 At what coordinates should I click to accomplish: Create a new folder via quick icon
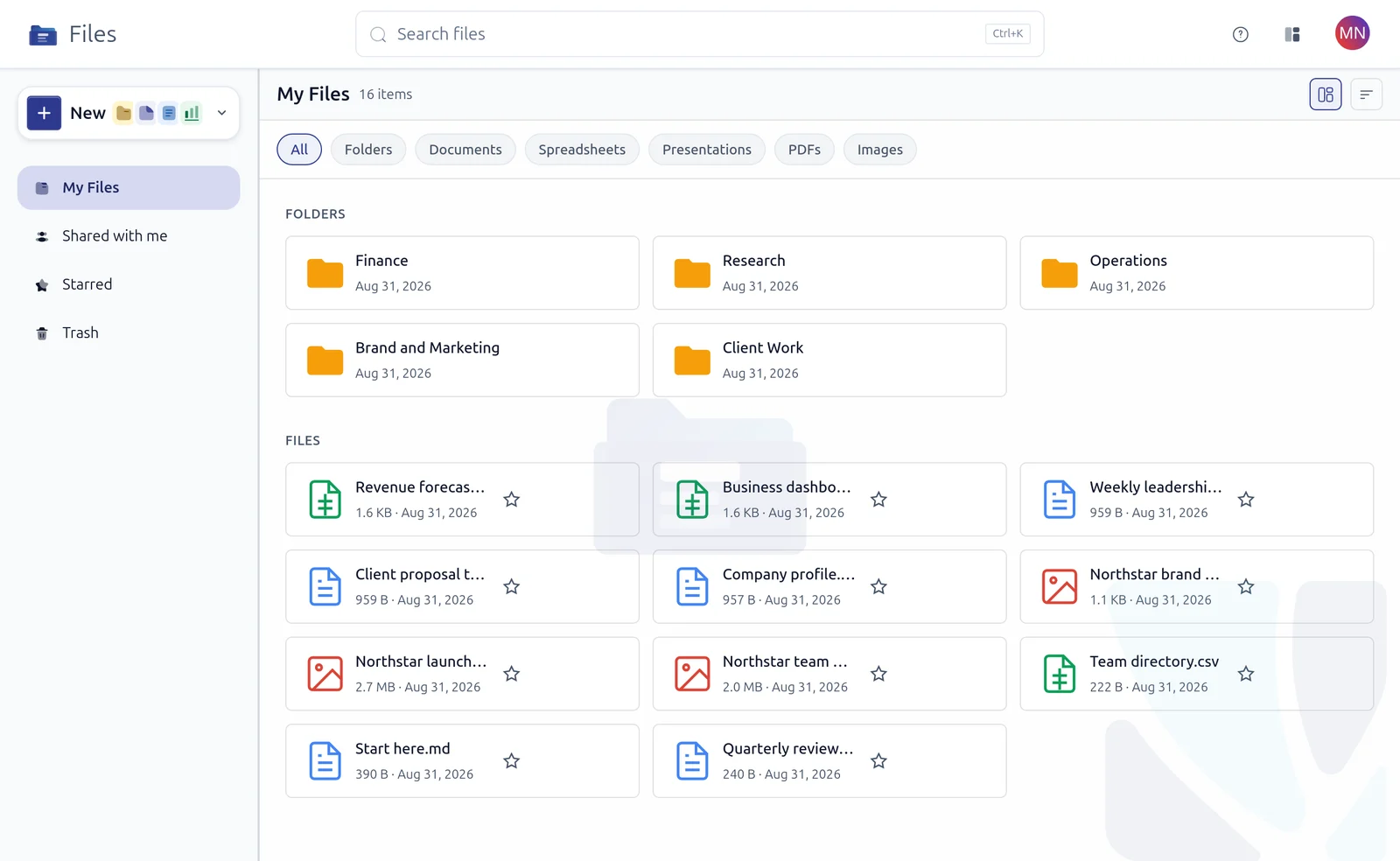click(124, 113)
